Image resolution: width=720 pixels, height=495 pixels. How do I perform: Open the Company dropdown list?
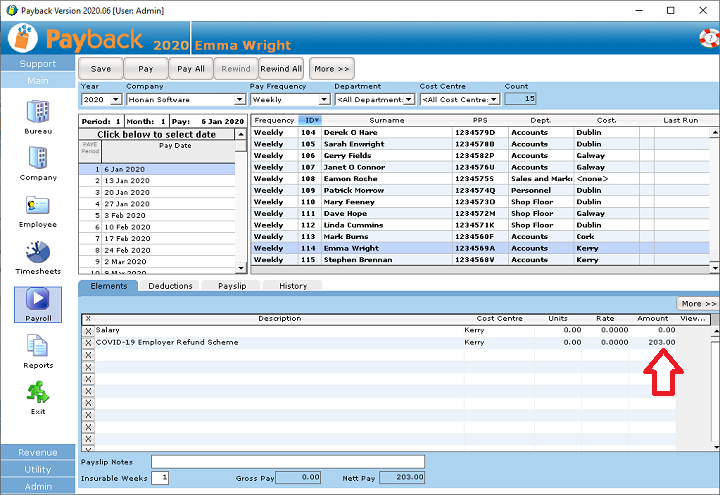(x=239, y=100)
